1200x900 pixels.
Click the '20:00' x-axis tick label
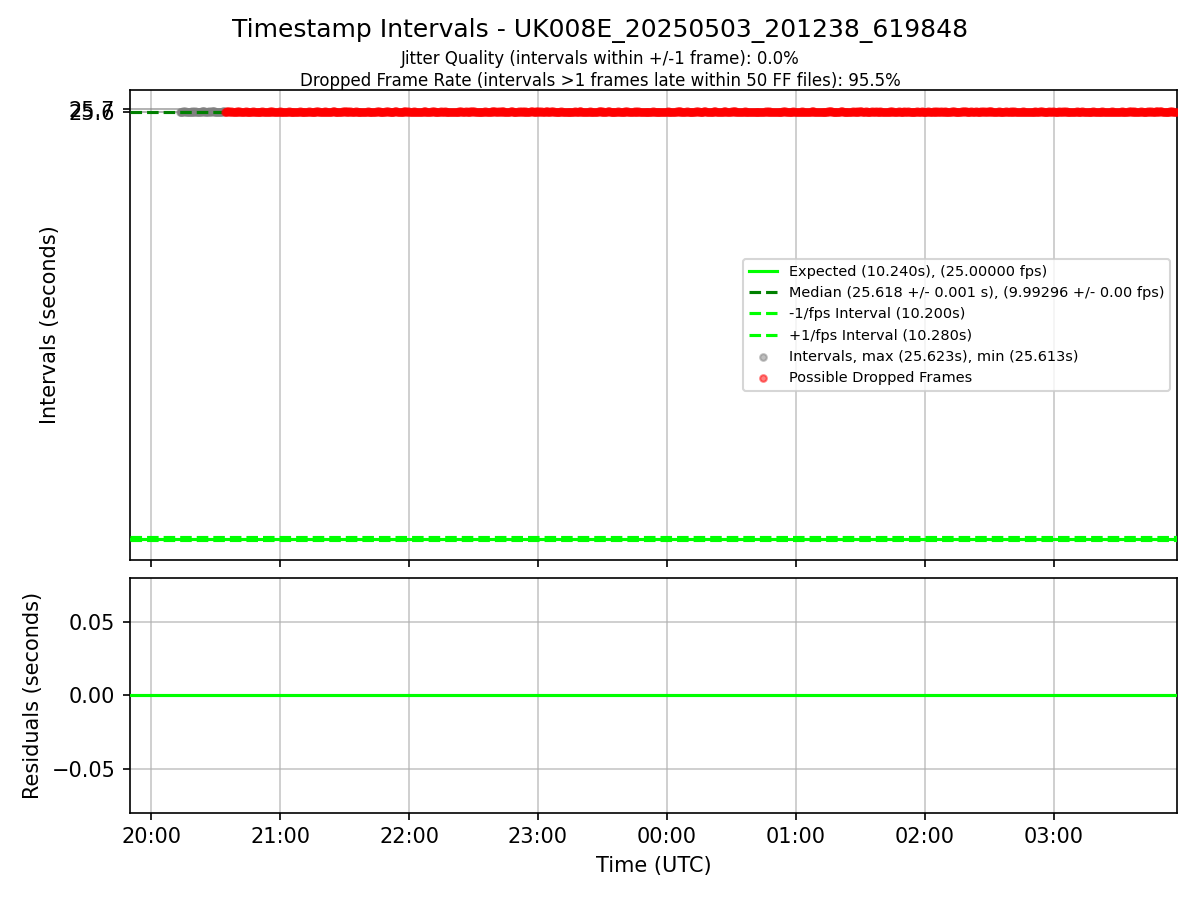click(151, 836)
